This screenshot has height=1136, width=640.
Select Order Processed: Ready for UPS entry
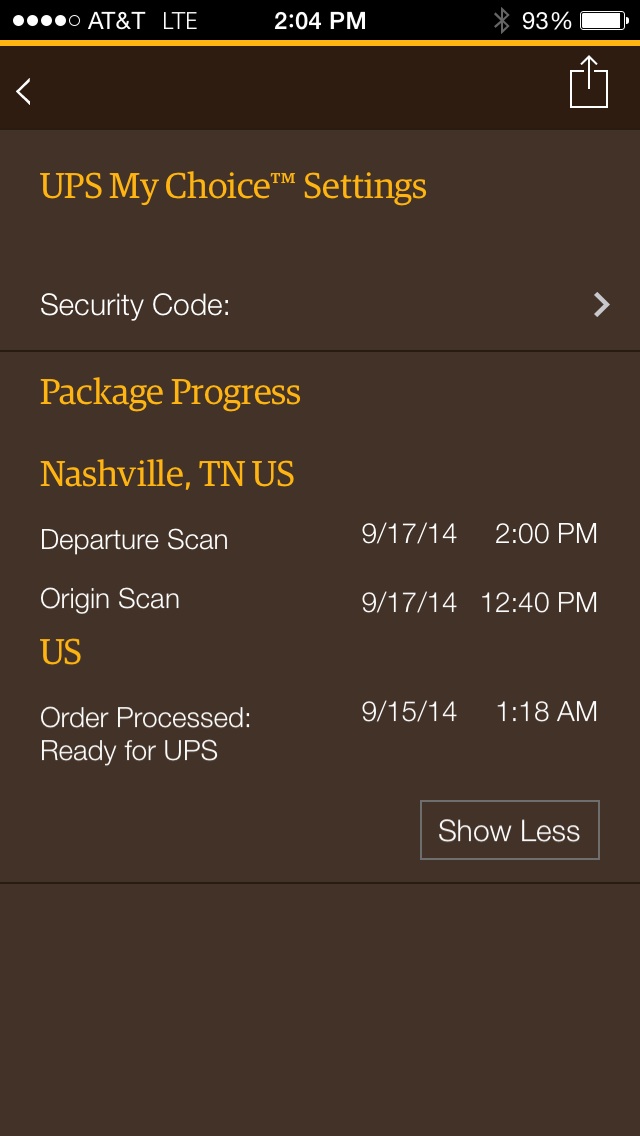pyautogui.click(x=145, y=734)
